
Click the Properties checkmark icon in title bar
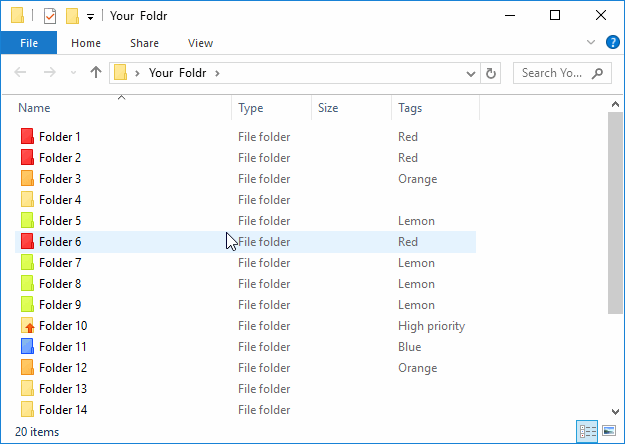click(50, 16)
